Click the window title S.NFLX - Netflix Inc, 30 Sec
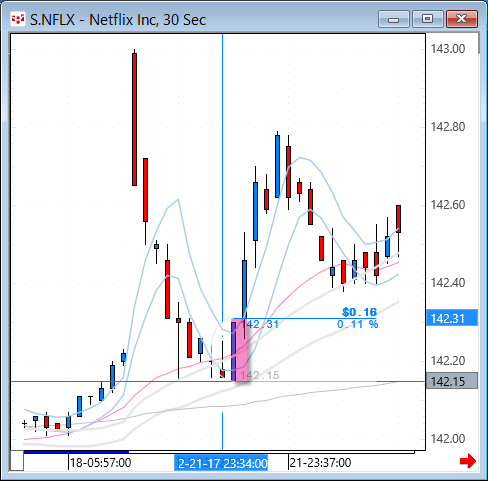Image resolution: width=488 pixels, height=481 pixels. pyautogui.click(x=118, y=20)
